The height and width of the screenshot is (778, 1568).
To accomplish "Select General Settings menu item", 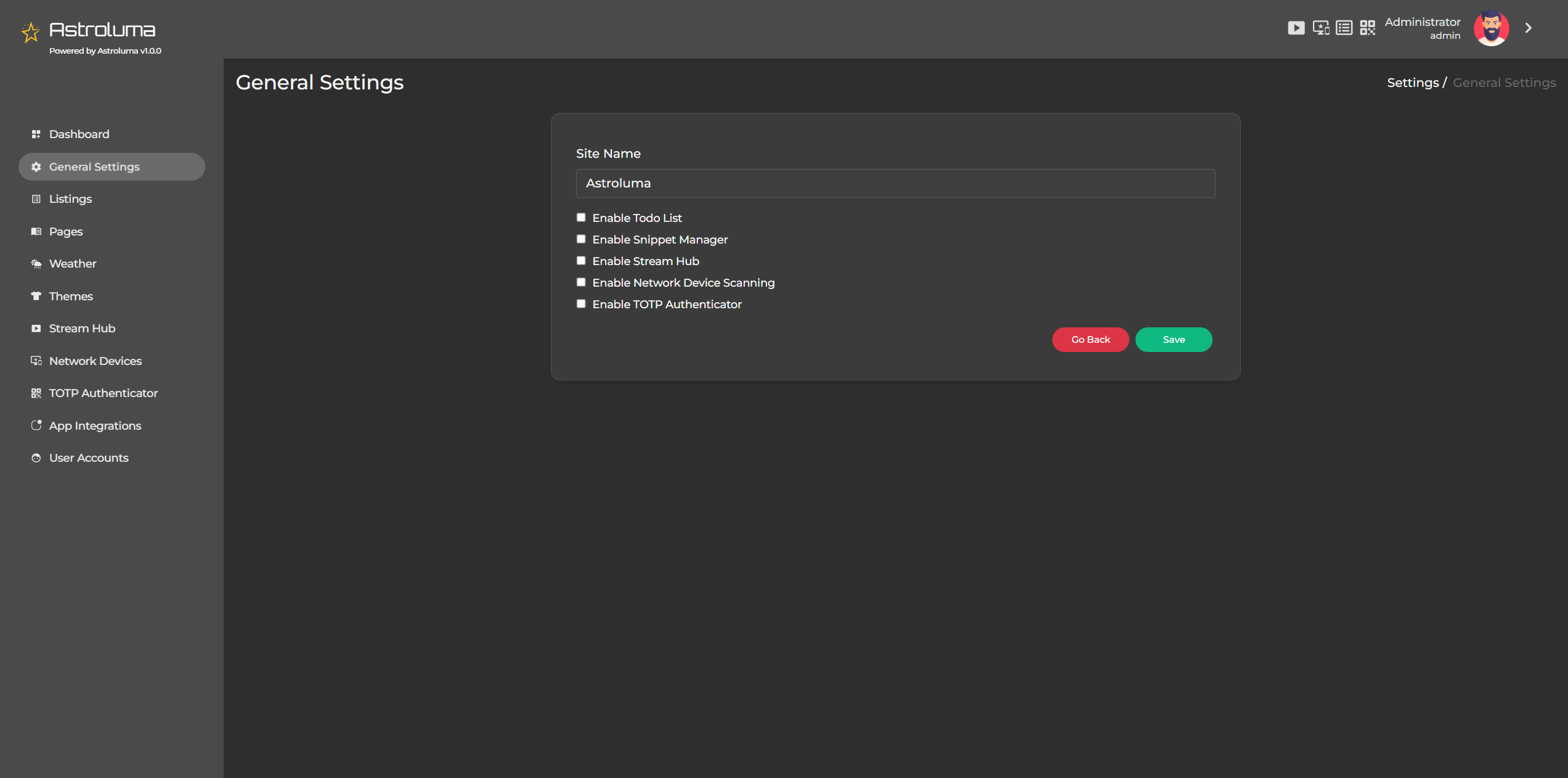I will pos(111,166).
